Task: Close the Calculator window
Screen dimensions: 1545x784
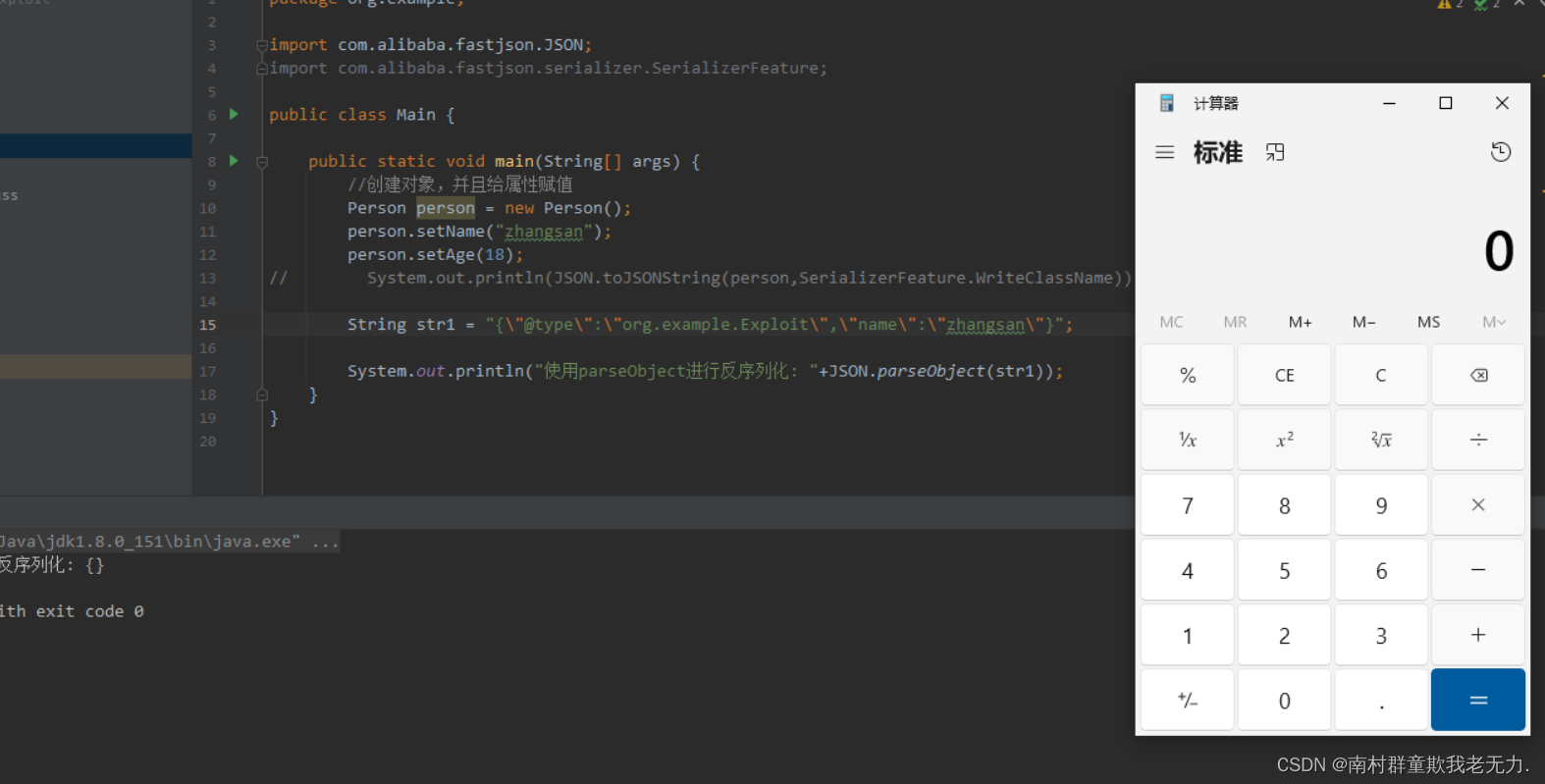Action: (x=1502, y=103)
